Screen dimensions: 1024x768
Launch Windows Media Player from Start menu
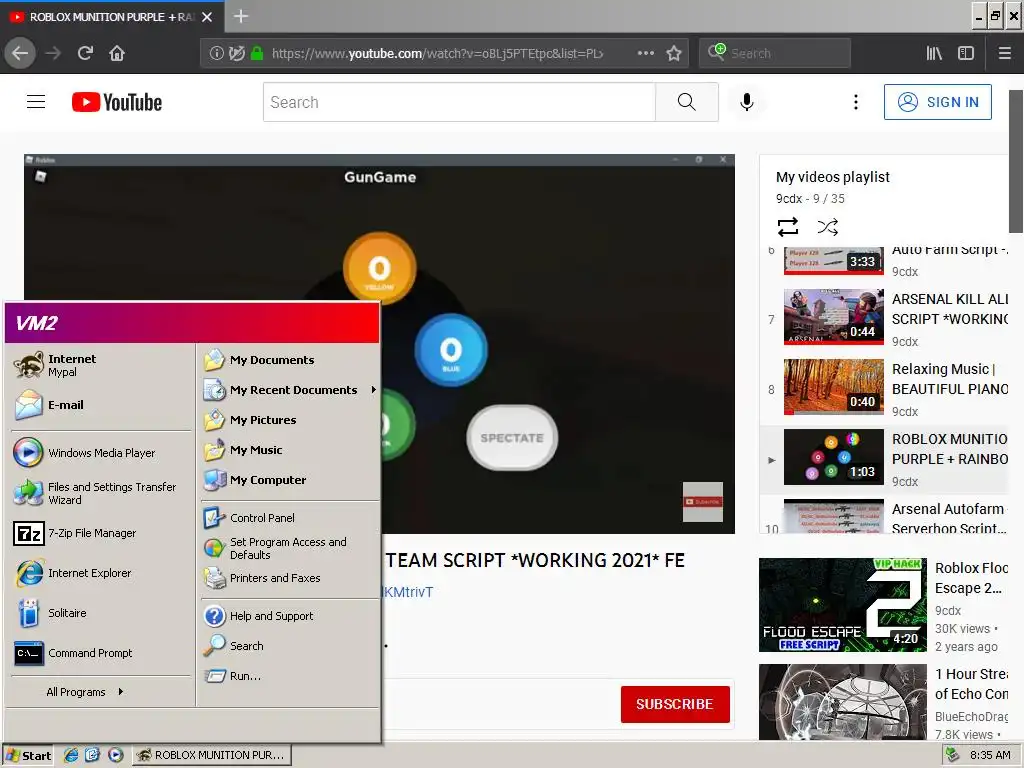pyautogui.click(x=101, y=453)
